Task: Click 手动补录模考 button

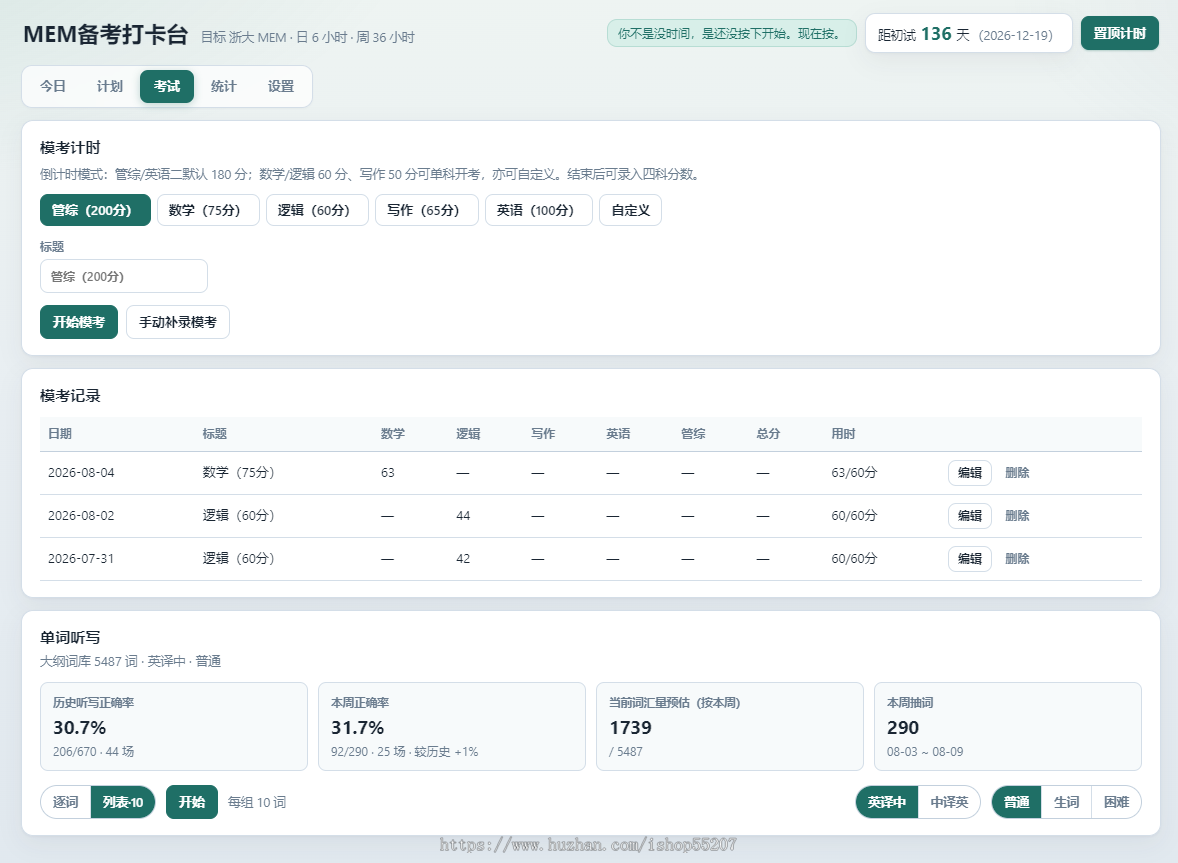Action: [x=178, y=322]
